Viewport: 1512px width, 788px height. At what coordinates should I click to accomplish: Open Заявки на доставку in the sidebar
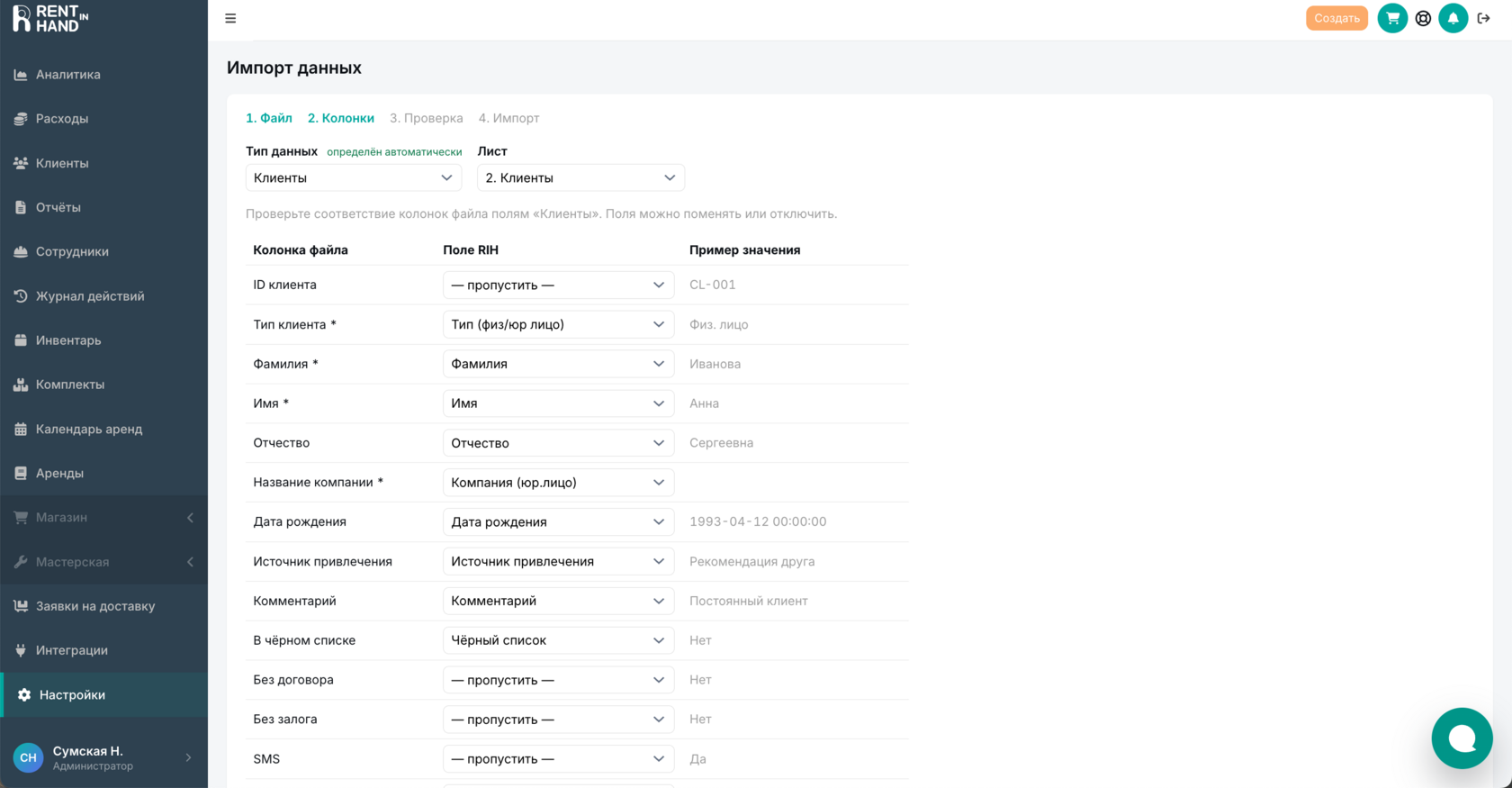click(103, 606)
